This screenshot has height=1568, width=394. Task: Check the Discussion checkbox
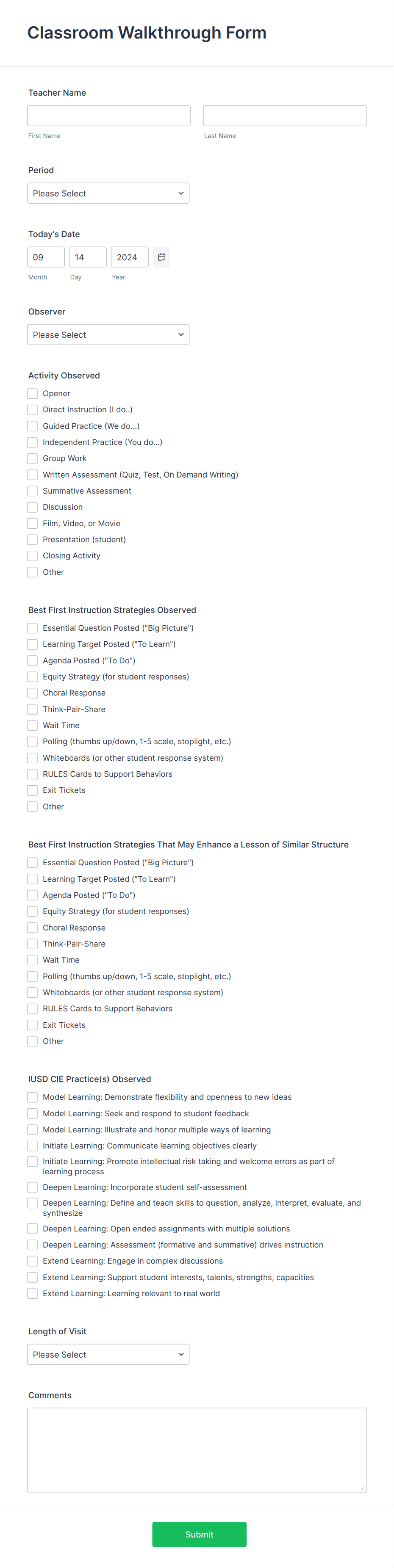(32, 507)
